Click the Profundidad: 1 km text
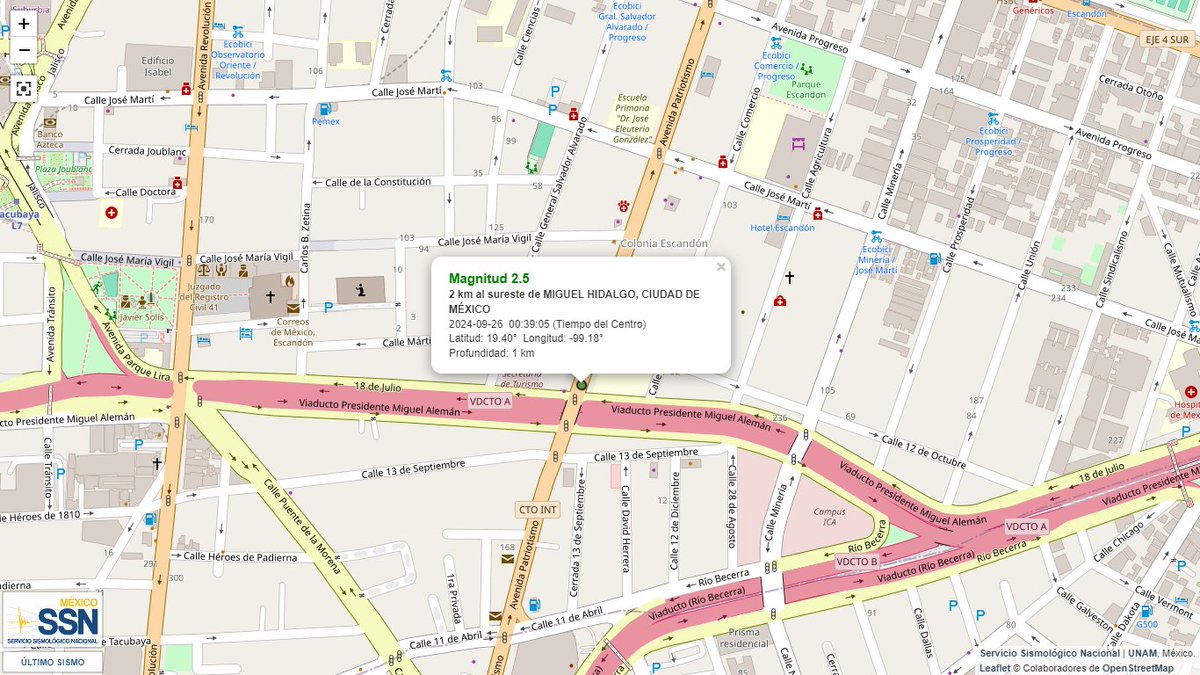The height and width of the screenshot is (675, 1200). (492, 353)
